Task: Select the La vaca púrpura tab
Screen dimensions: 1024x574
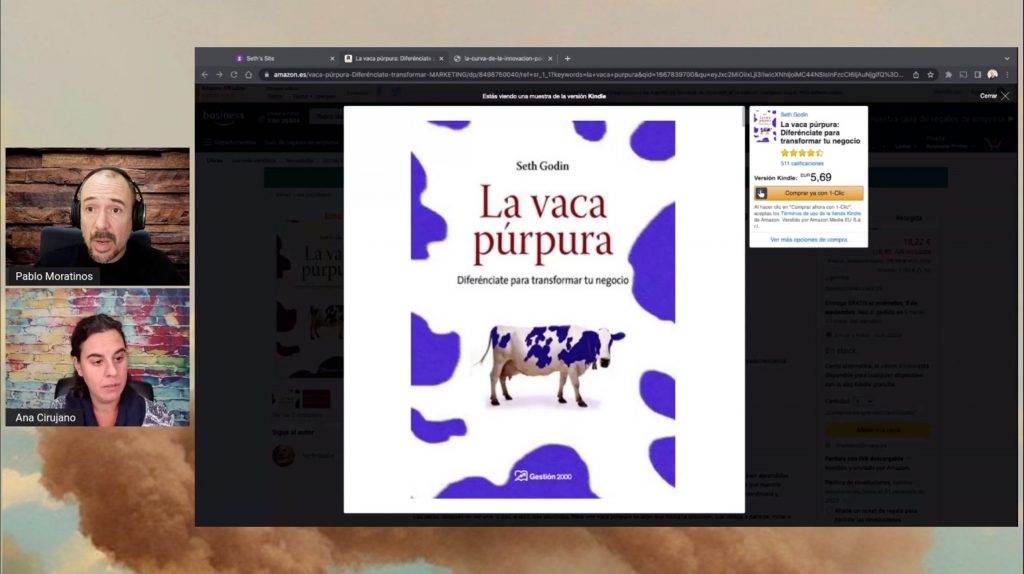Action: point(393,59)
